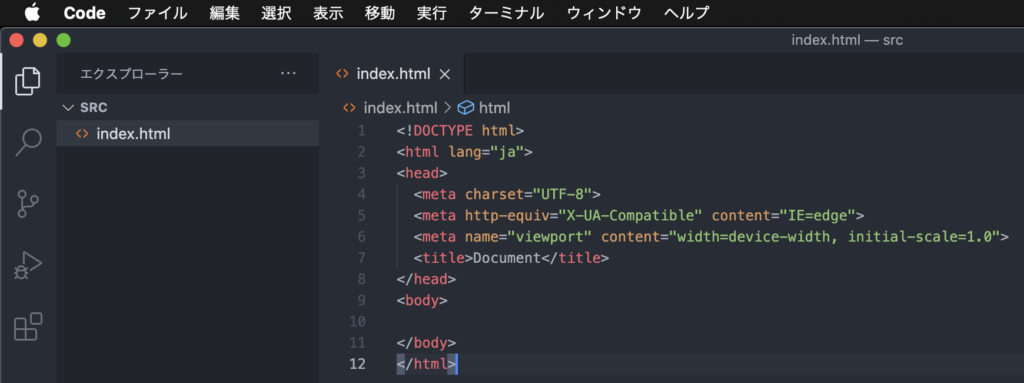Screen dimensions: 1024x383
Task: Click the html symbol cube icon in breadcrumb
Action: pos(466,108)
